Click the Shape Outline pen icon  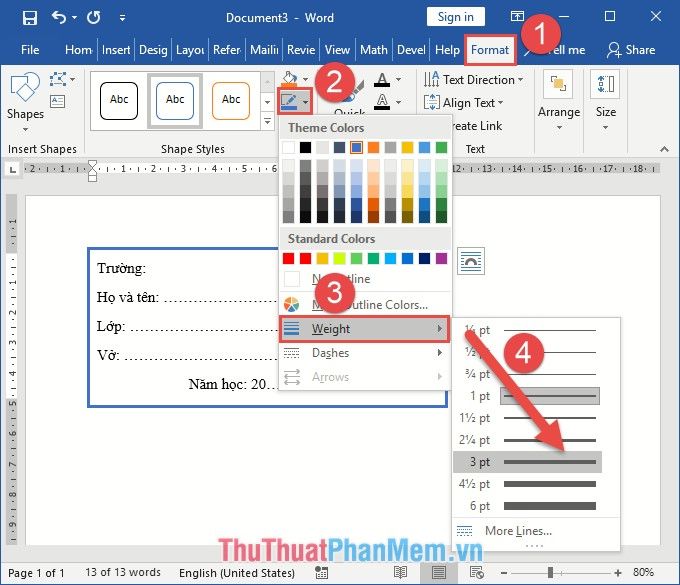[x=289, y=101]
